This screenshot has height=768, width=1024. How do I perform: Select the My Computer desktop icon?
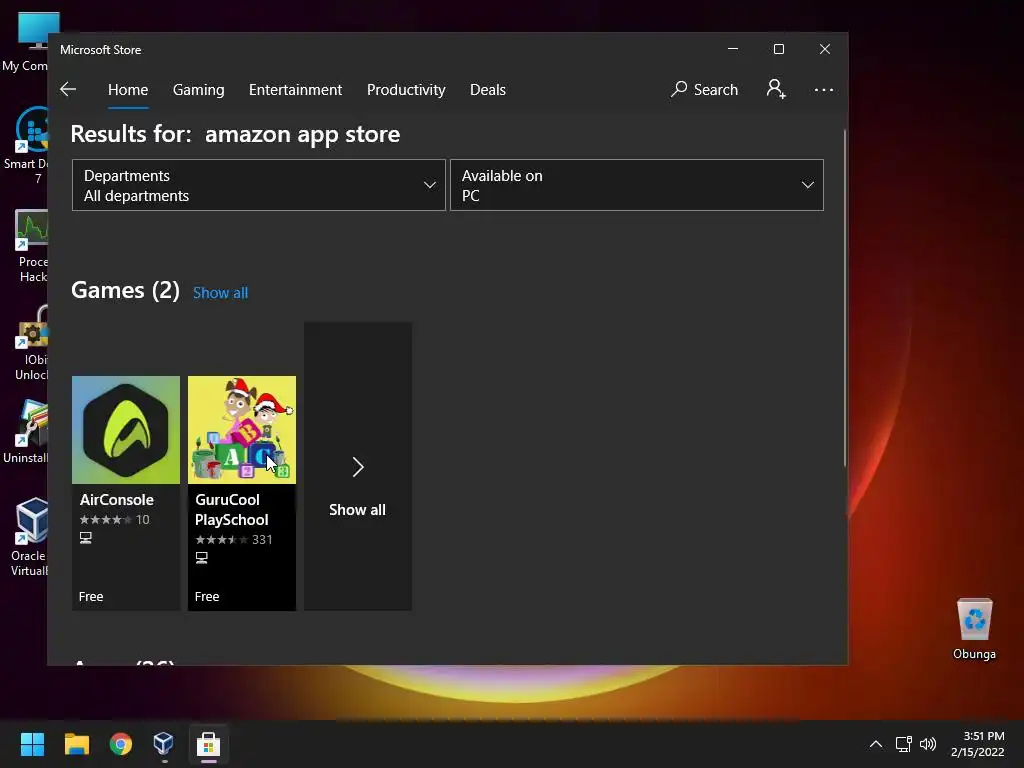click(25, 42)
